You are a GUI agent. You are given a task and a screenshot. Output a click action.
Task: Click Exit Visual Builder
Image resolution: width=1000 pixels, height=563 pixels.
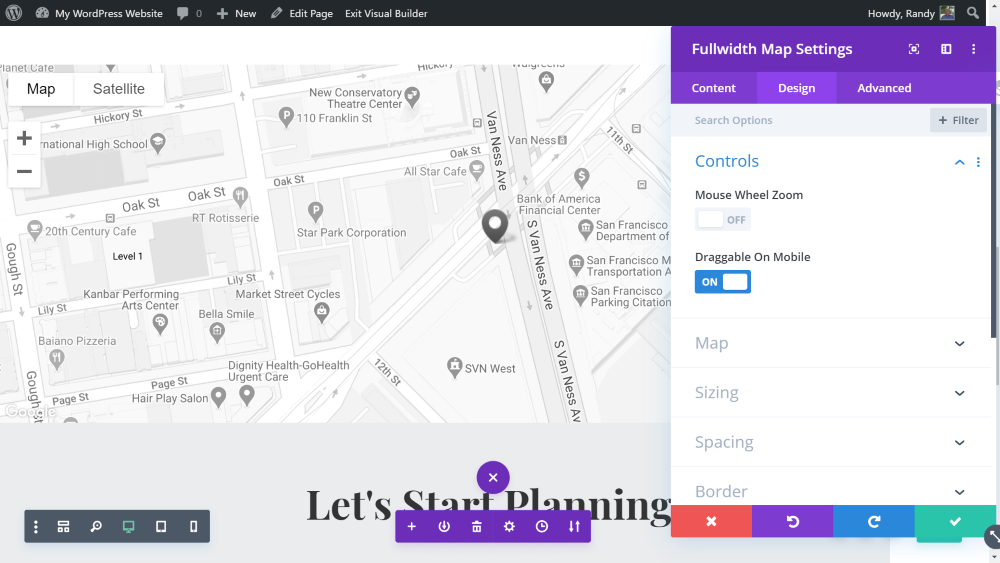point(386,13)
